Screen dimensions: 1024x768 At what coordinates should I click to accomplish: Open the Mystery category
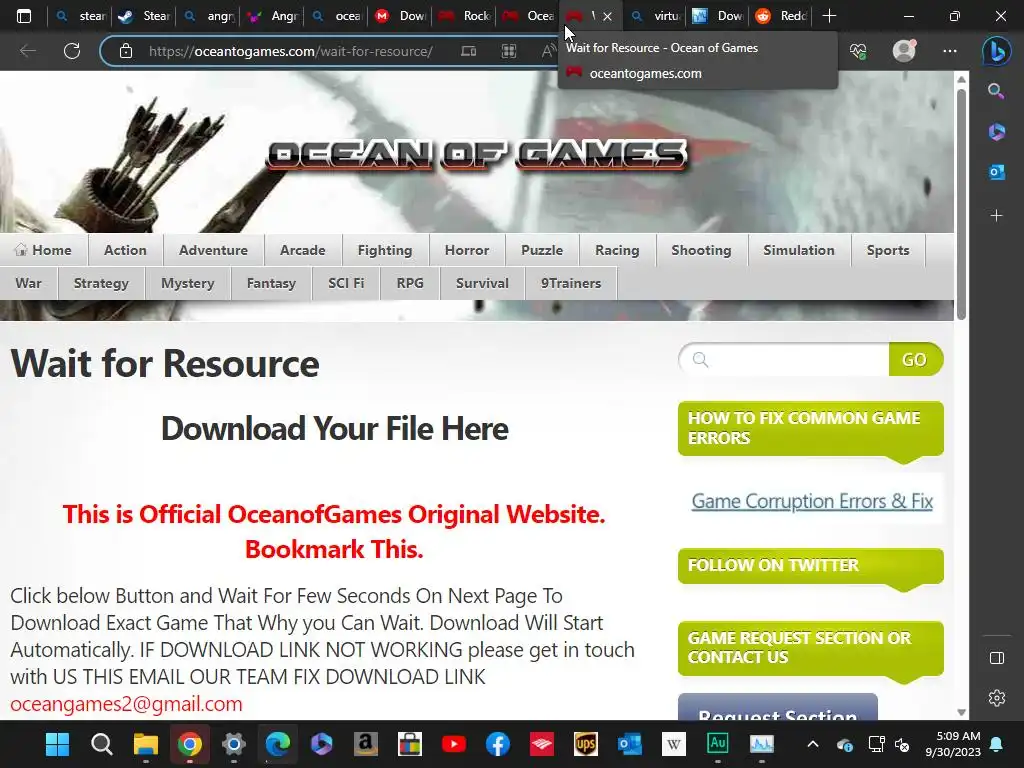[x=187, y=283]
